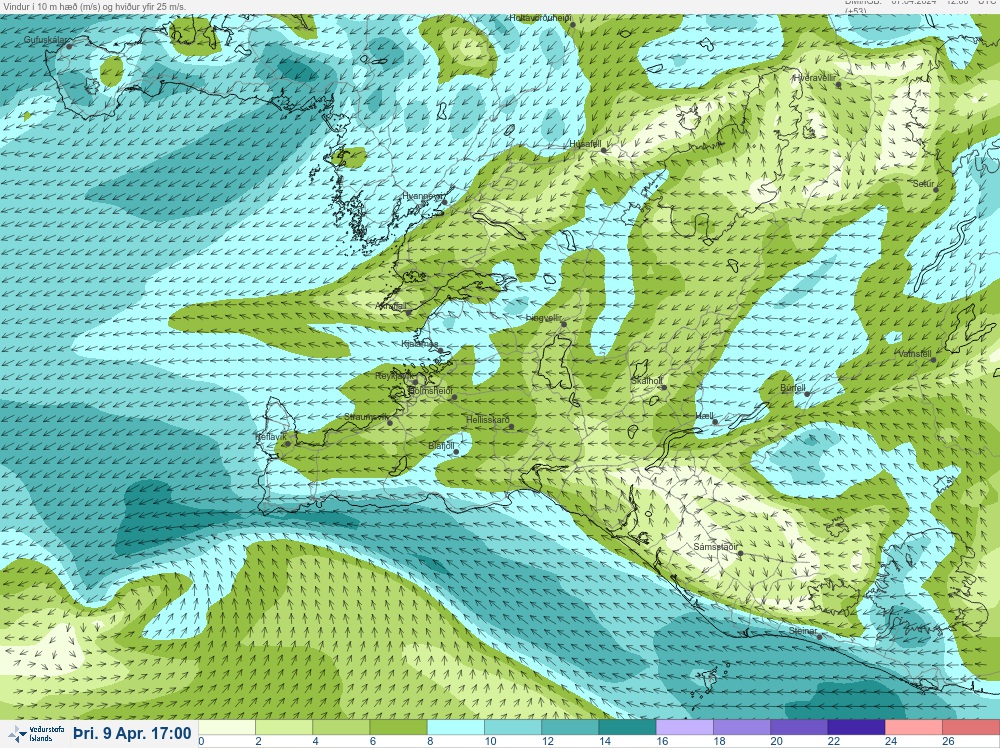The width and height of the screenshot is (1000, 748).
Task: Click the legend value 26
Action: [x=948, y=741]
